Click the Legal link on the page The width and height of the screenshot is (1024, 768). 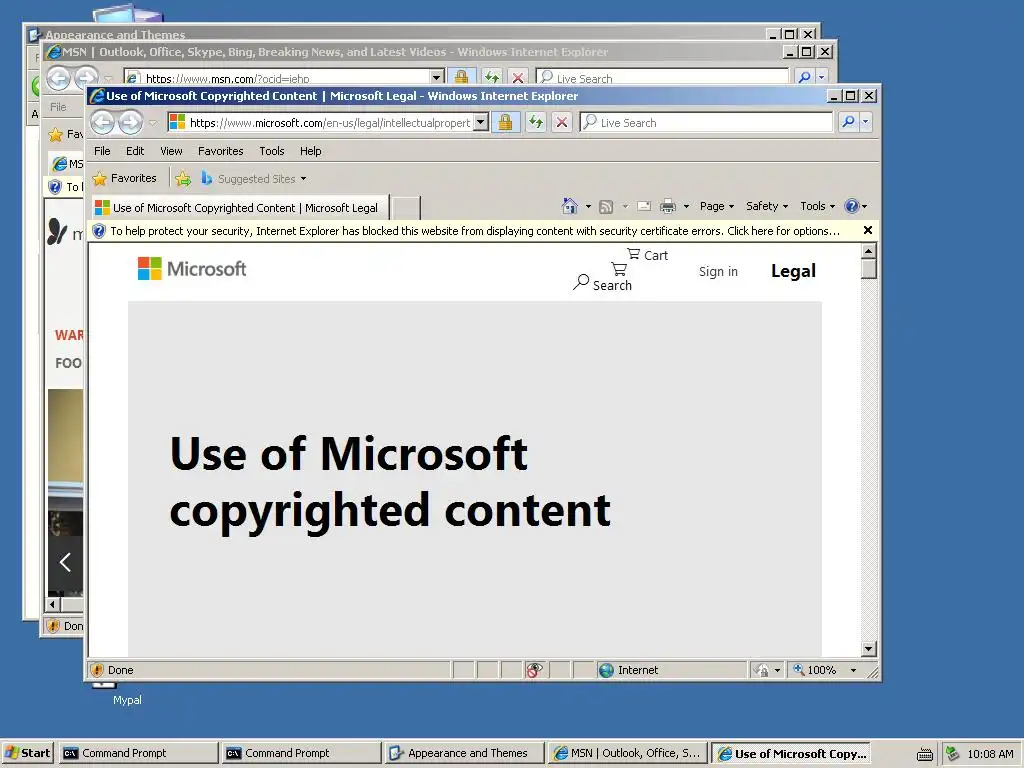coord(793,271)
